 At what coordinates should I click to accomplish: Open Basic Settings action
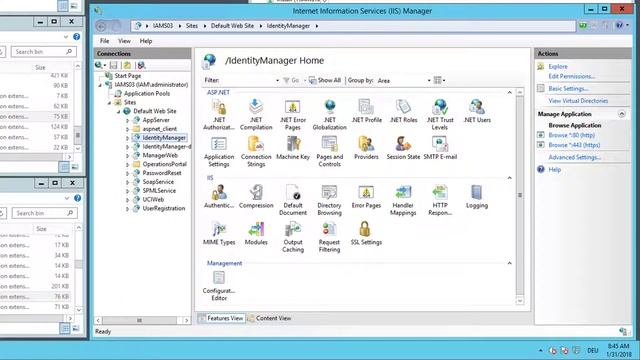coord(568,89)
